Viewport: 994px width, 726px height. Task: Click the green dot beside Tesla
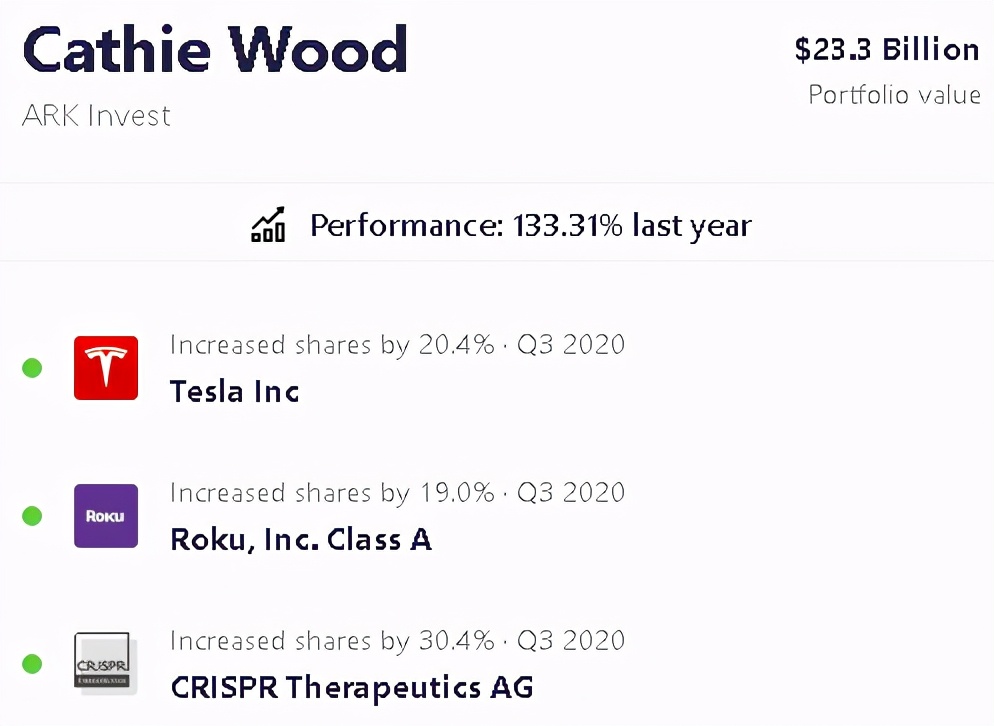pos(32,368)
